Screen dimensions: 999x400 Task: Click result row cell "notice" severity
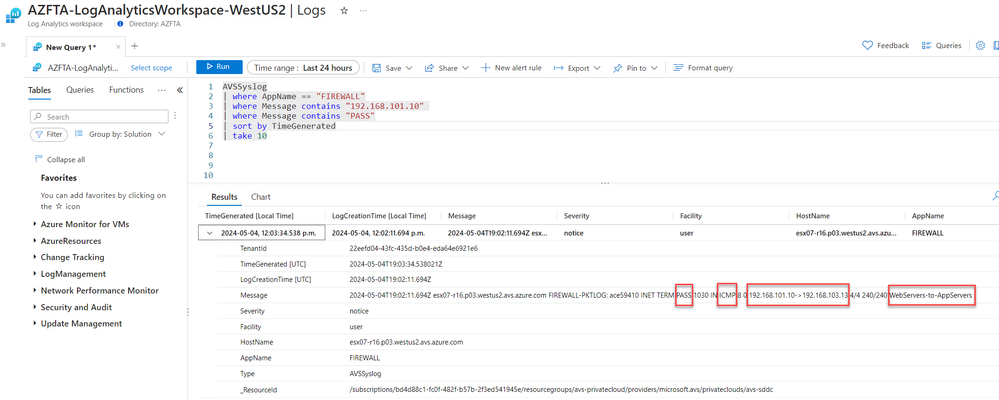point(575,233)
